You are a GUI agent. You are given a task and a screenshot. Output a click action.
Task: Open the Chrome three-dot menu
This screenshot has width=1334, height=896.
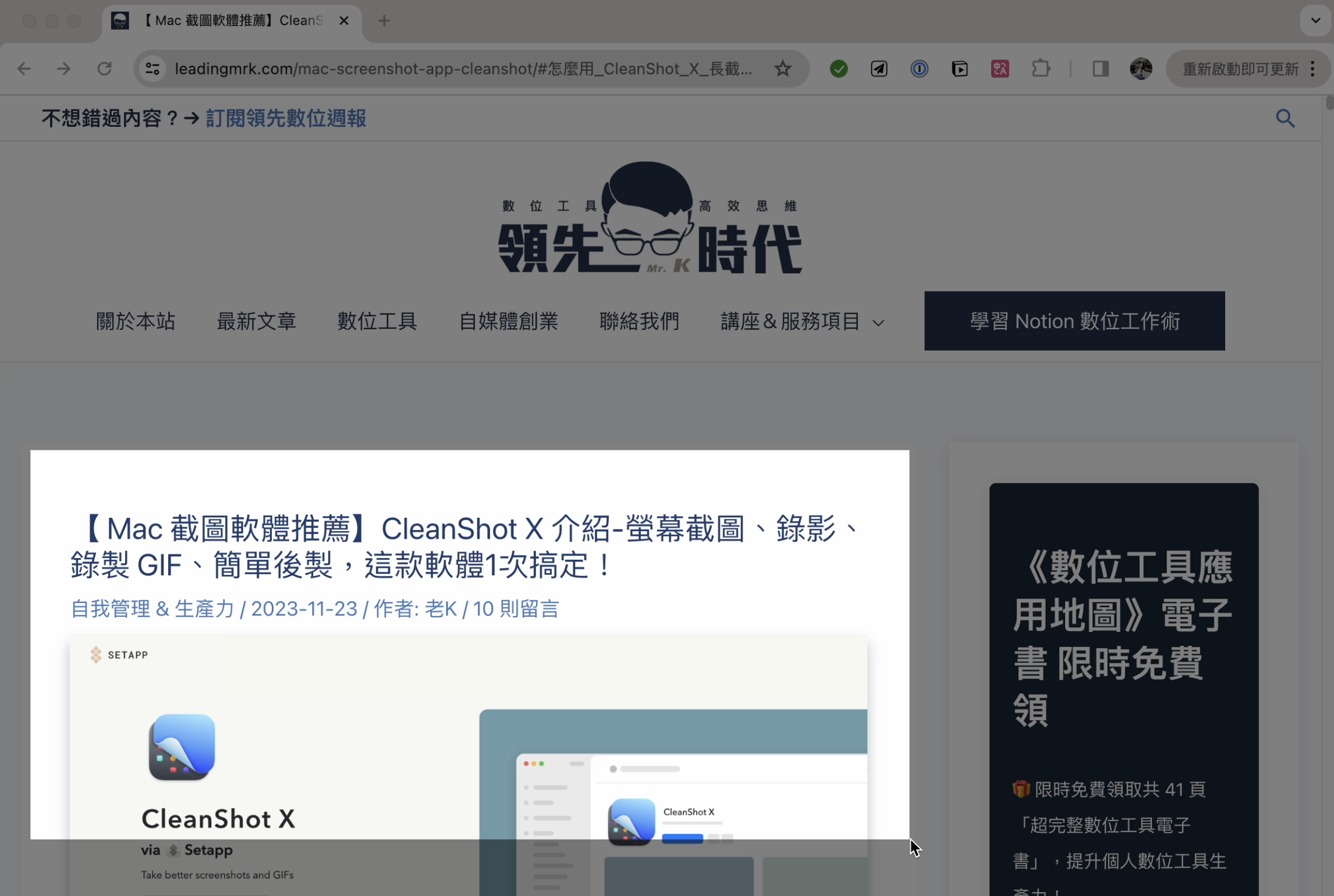pos(1313,69)
